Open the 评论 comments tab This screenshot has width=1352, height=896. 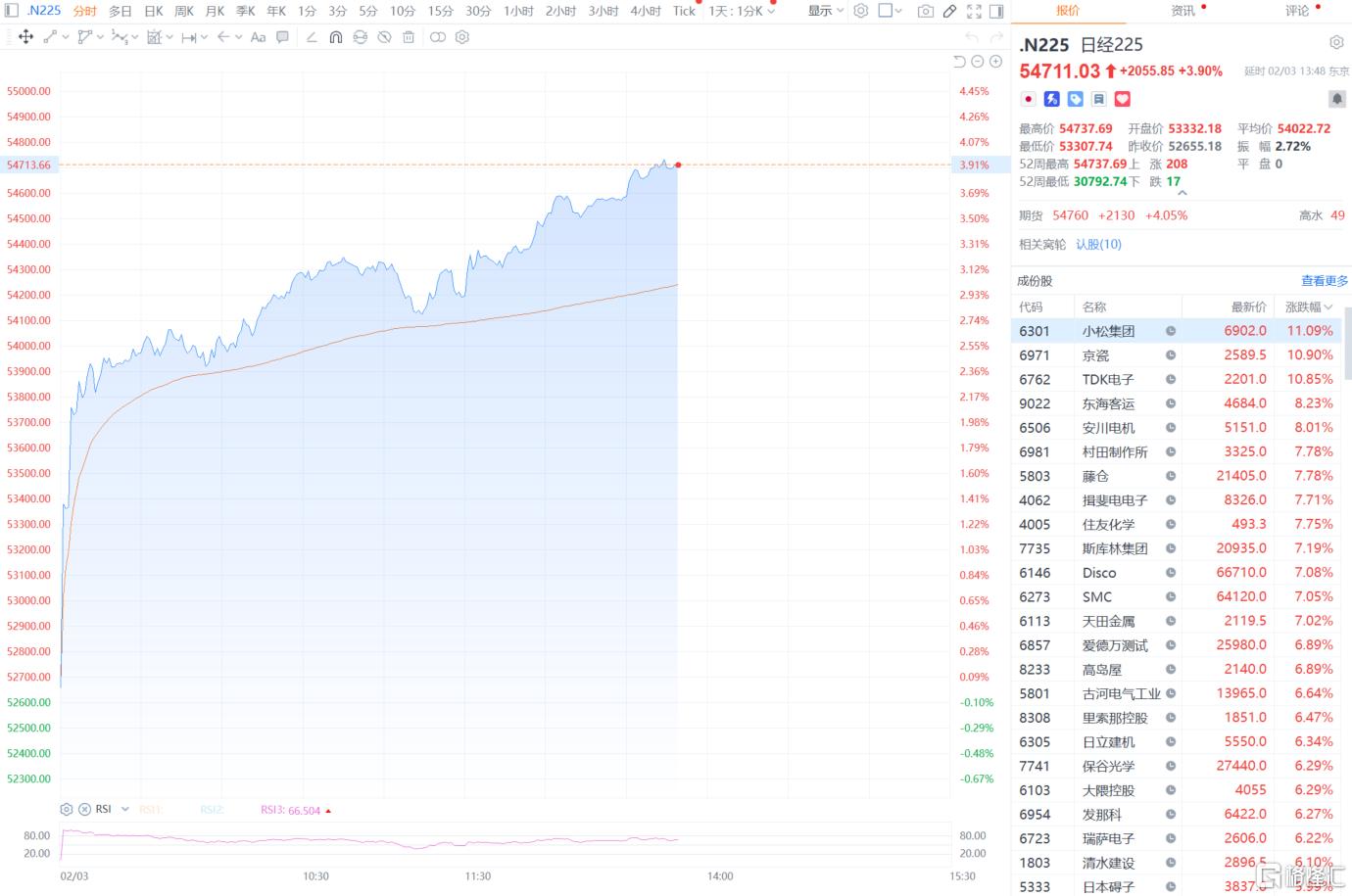point(1297,11)
